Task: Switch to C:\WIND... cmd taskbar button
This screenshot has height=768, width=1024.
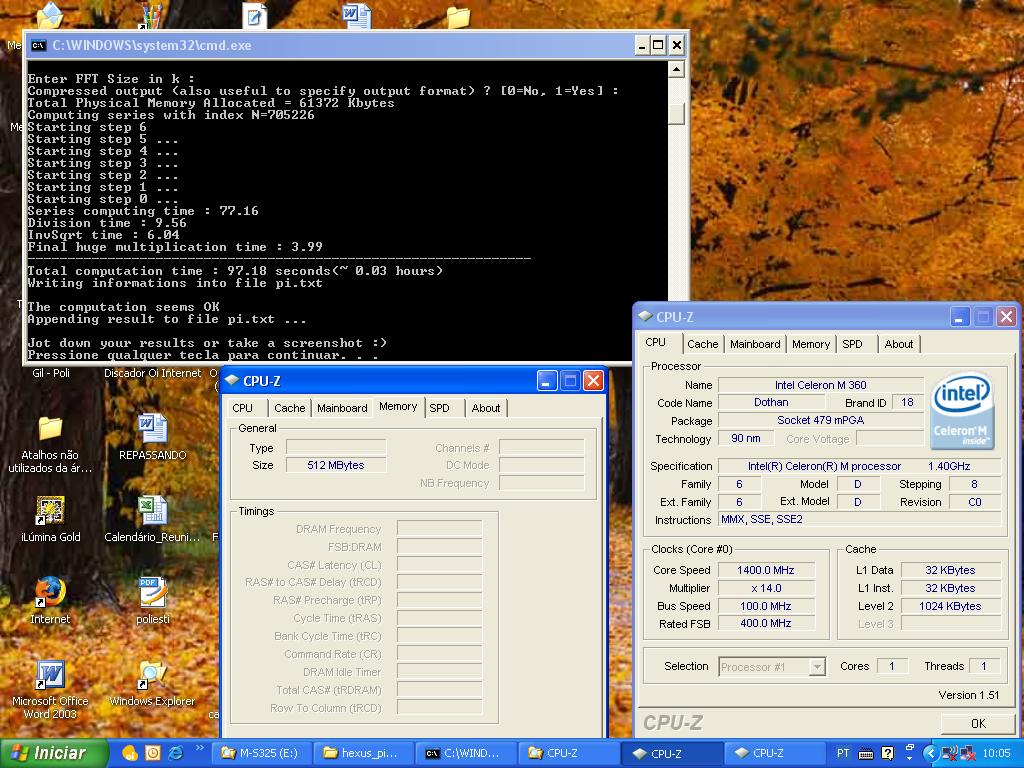Action: click(464, 753)
